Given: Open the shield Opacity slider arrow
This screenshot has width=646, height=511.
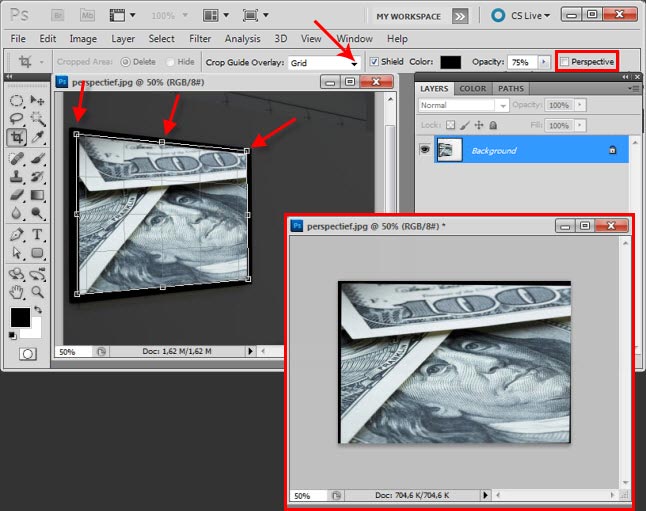Looking at the screenshot, I should [x=544, y=62].
